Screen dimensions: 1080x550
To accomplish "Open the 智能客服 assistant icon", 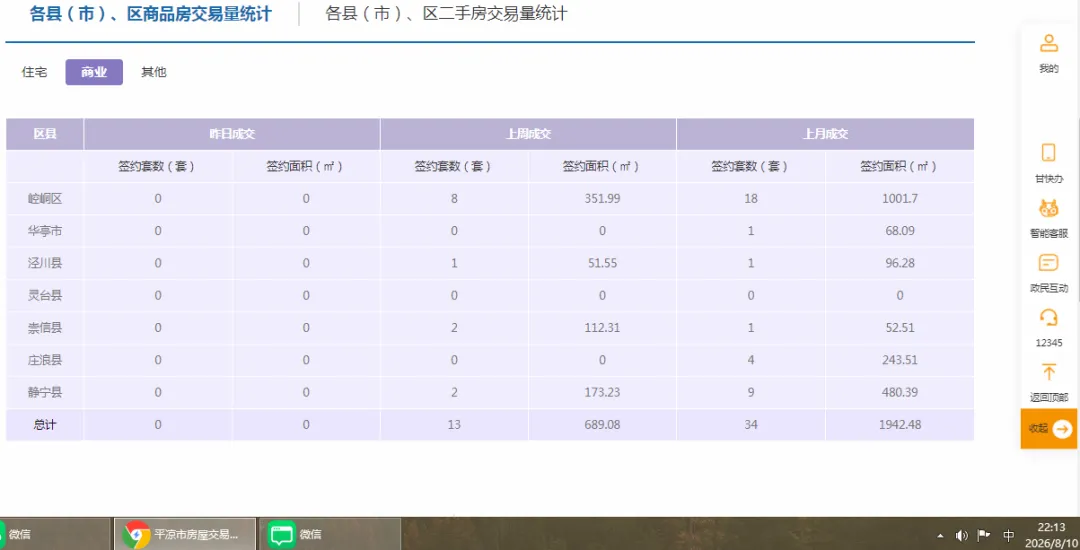I will pyautogui.click(x=1048, y=209).
